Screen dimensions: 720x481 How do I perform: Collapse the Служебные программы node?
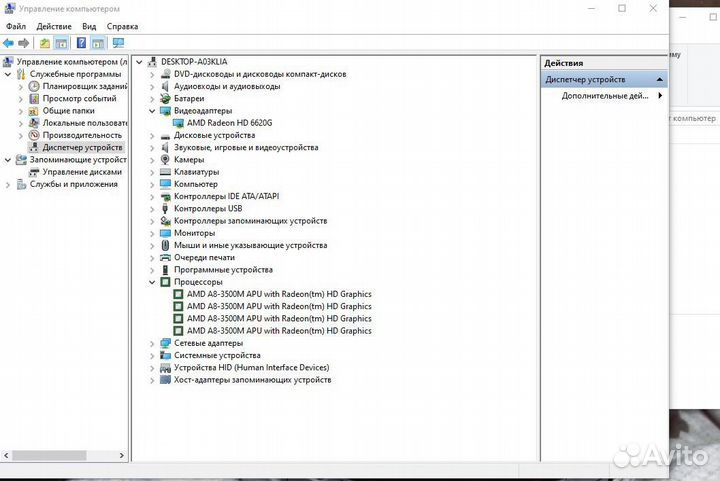[x=8, y=74]
